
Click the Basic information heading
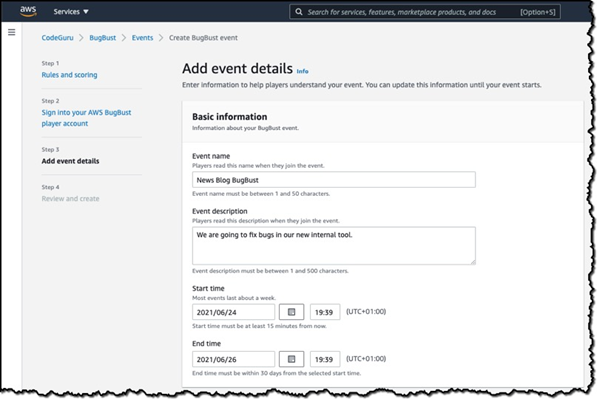pyautogui.click(x=230, y=117)
